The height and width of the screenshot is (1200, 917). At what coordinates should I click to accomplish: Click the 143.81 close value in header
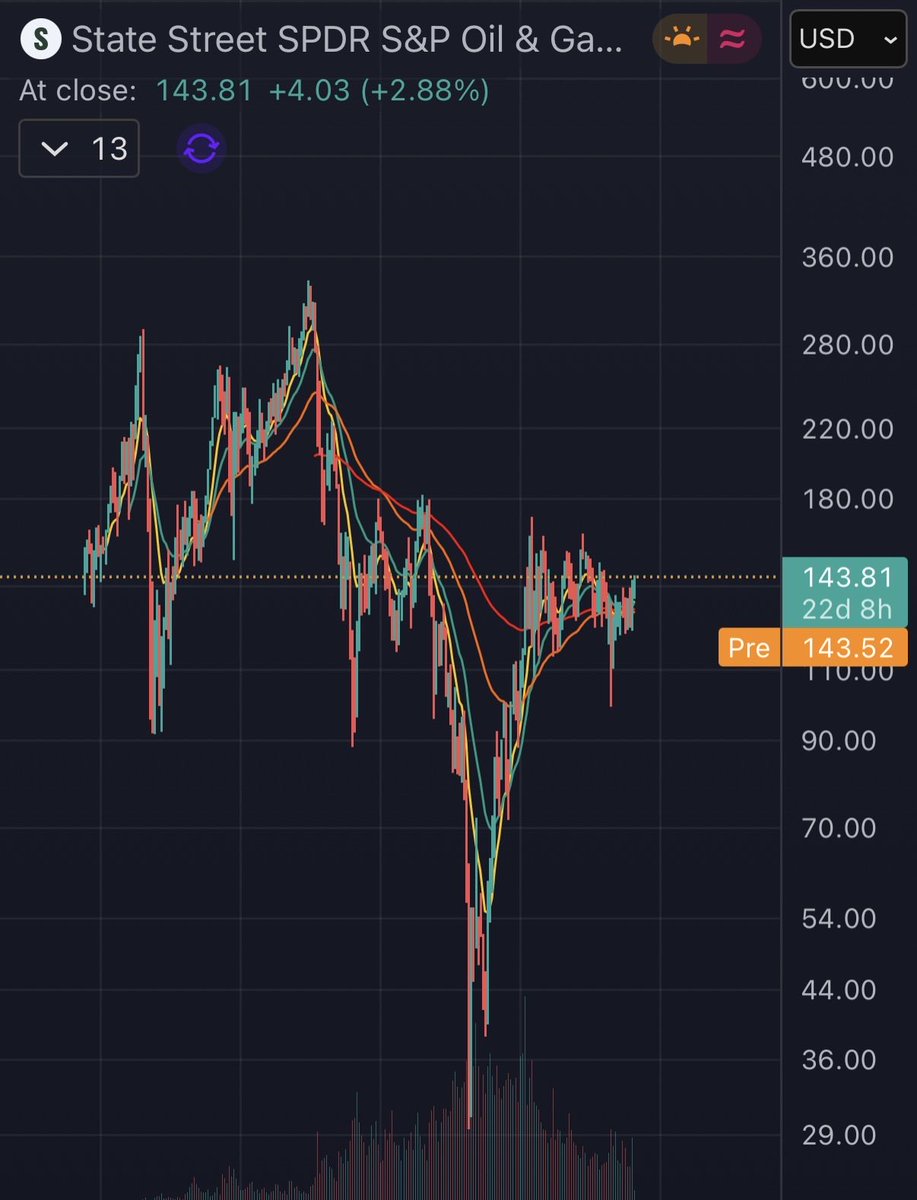tap(204, 91)
